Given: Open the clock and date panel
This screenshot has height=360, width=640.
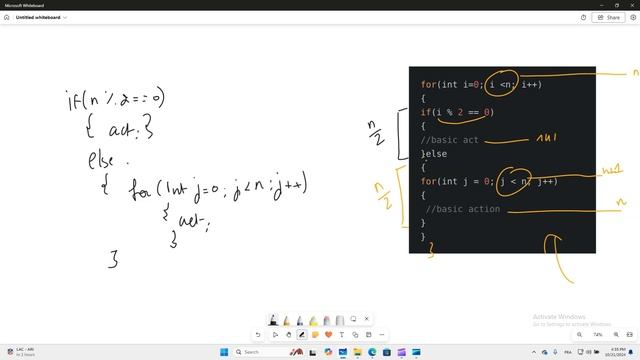Looking at the screenshot, I should pos(615,352).
